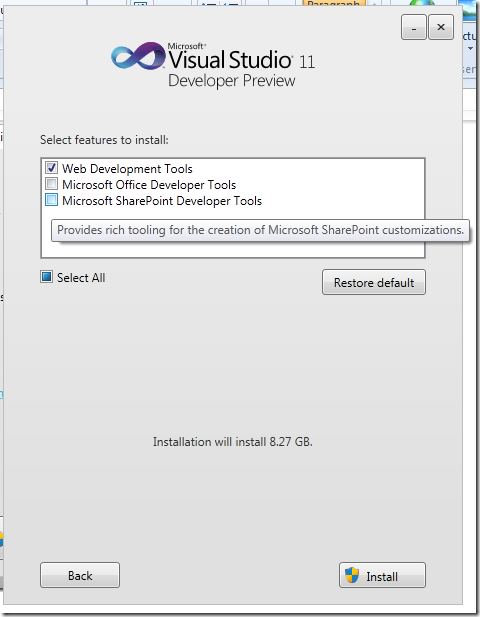Click the Visual Studio infinity logo

pyautogui.click(x=138, y=56)
